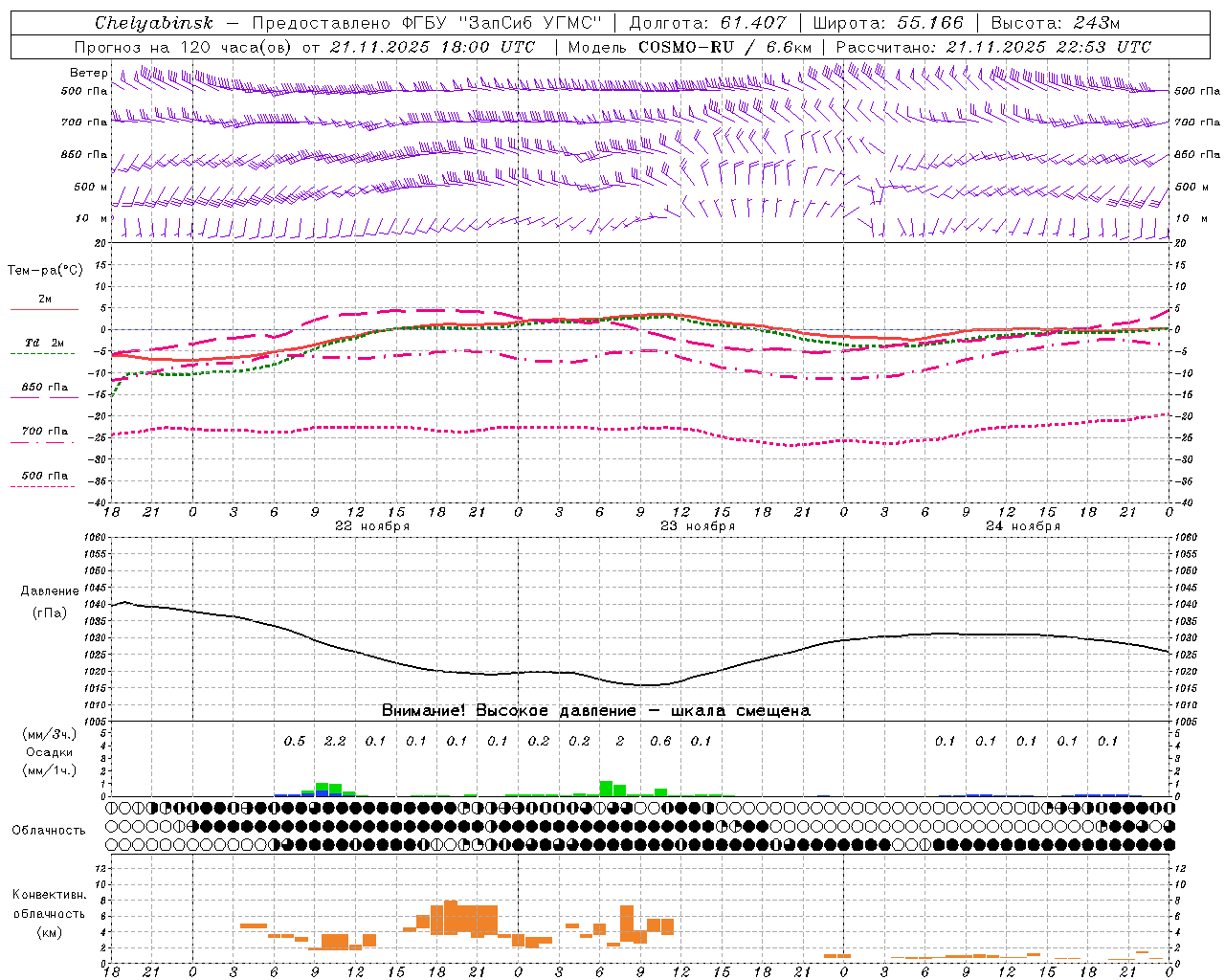Click the Широта: 55.166 value
The image size is (1225, 980).
pyautogui.click(x=888, y=23)
